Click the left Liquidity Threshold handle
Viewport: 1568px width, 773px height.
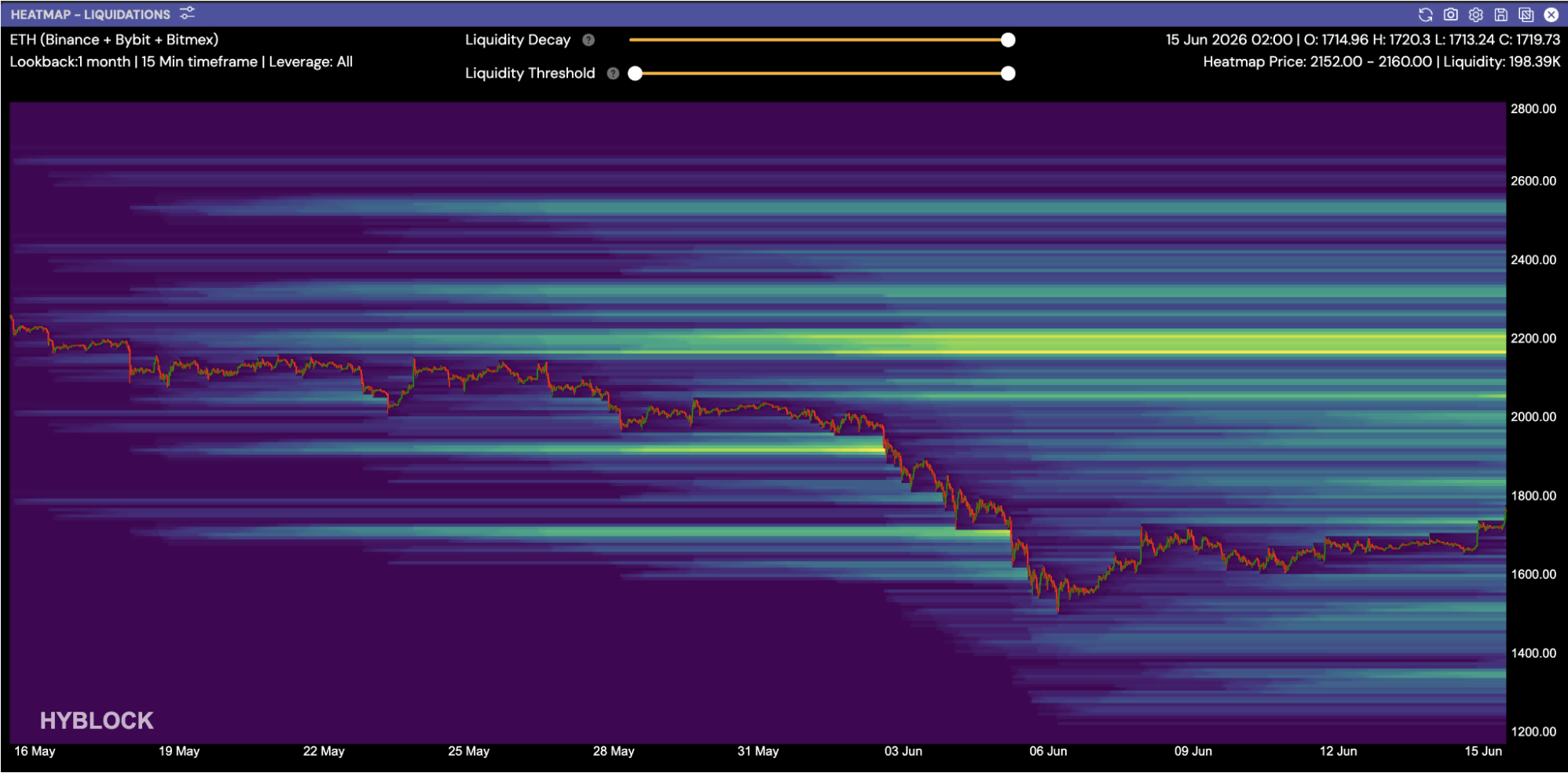click(x=636, y=73)
